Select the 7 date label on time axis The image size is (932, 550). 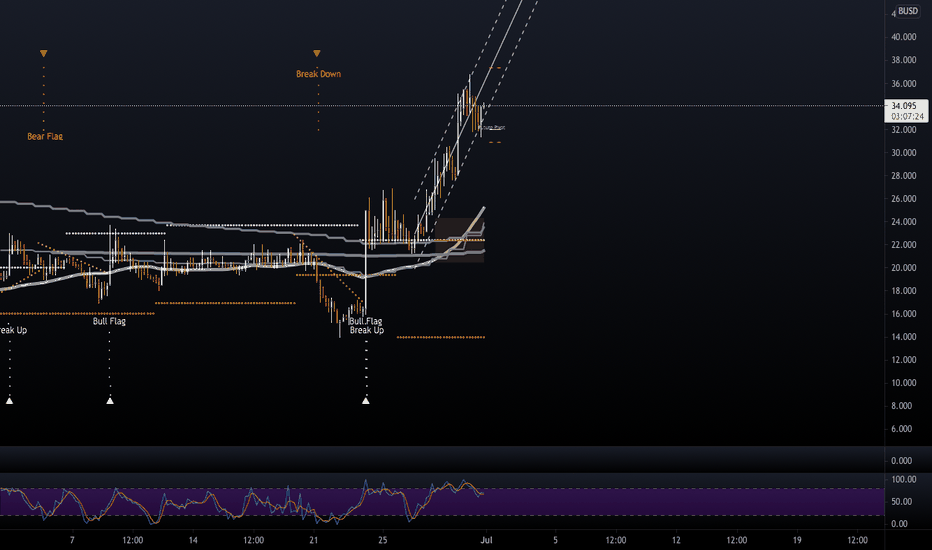pos(73,540)
